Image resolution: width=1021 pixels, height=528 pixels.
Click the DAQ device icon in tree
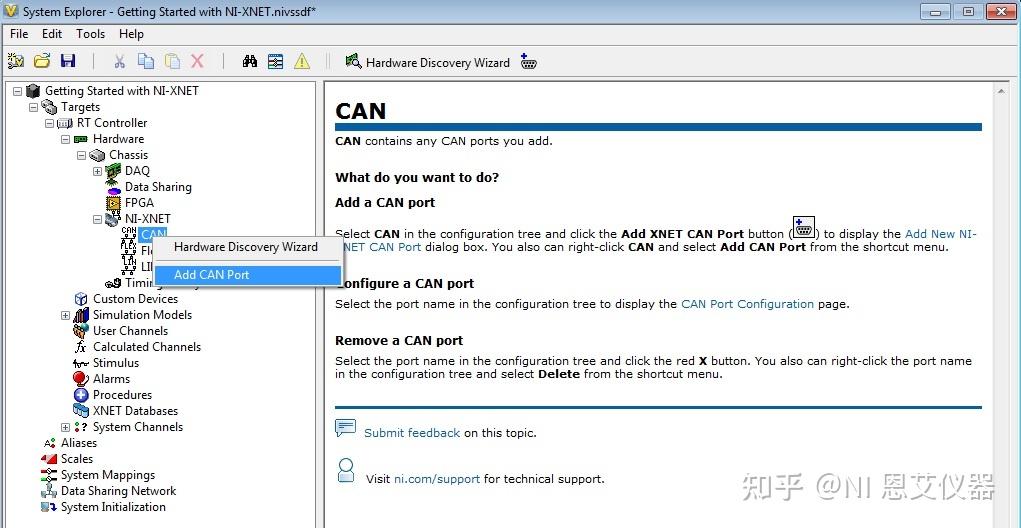113,171
